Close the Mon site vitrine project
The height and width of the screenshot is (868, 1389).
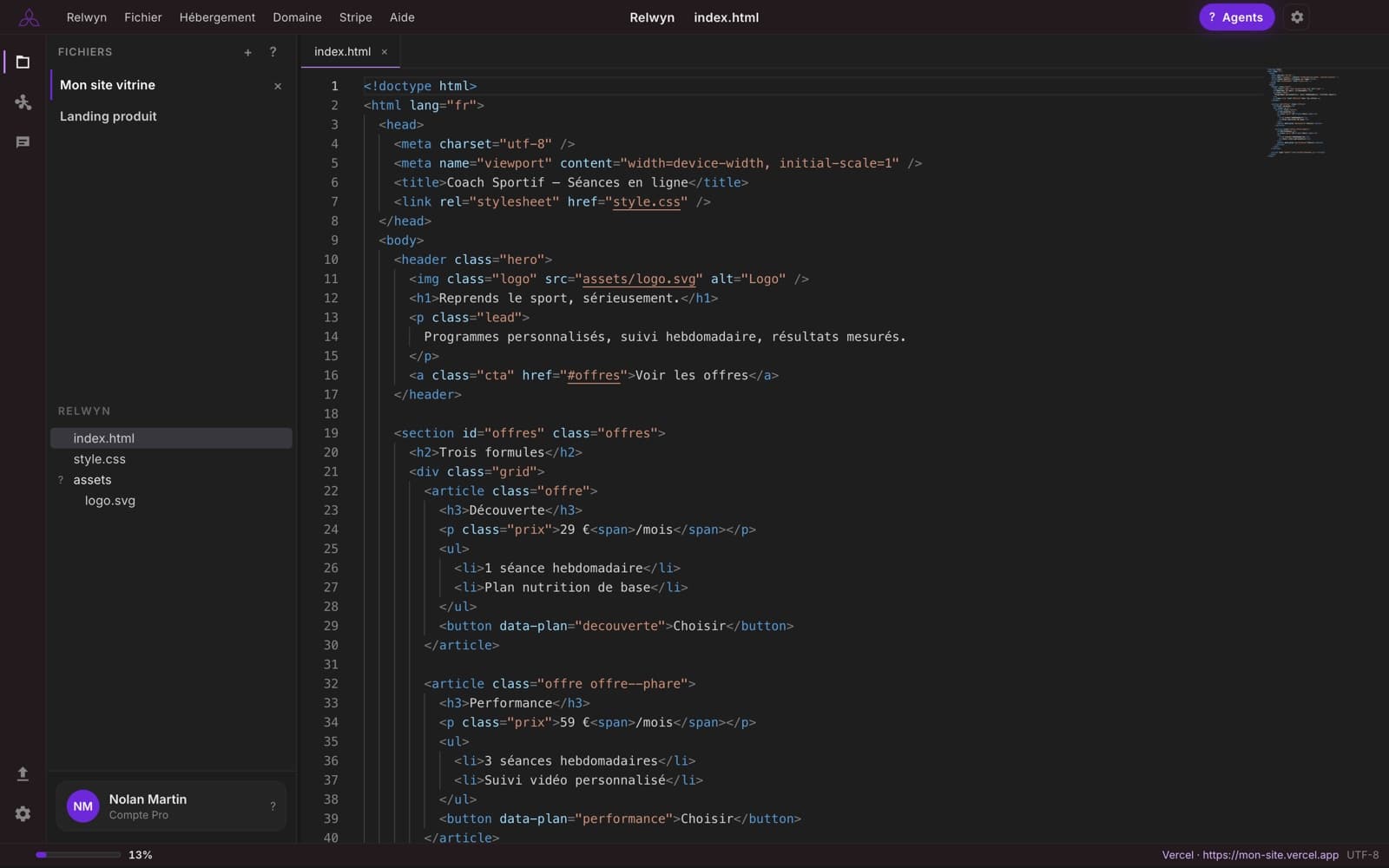coord(278,86)
